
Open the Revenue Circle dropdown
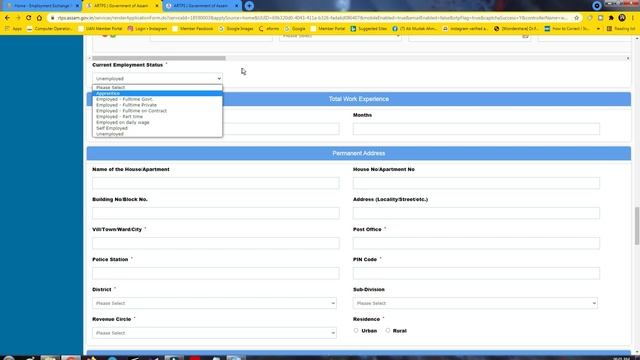pyautogui.click(x=214, y=333)
